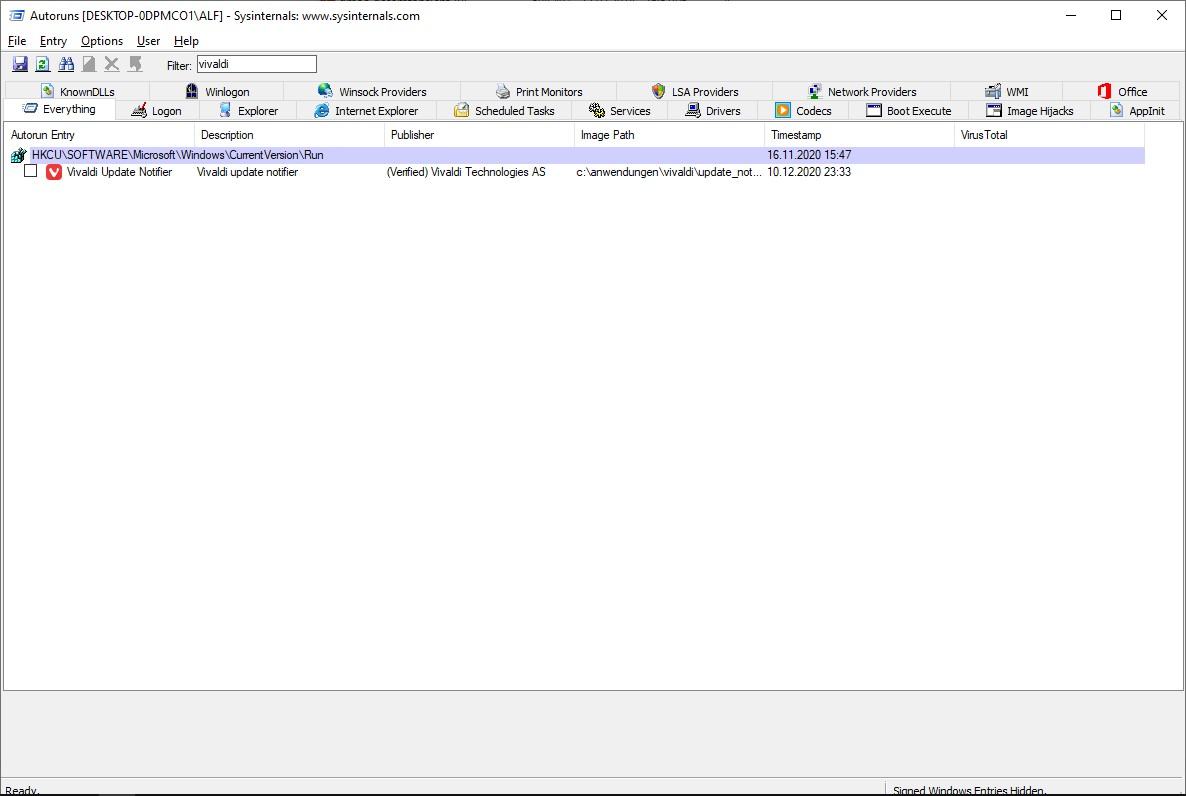Sort by the Publisher column header
The width and height of the screenshot is (1186, 796).
coord(480,135)
